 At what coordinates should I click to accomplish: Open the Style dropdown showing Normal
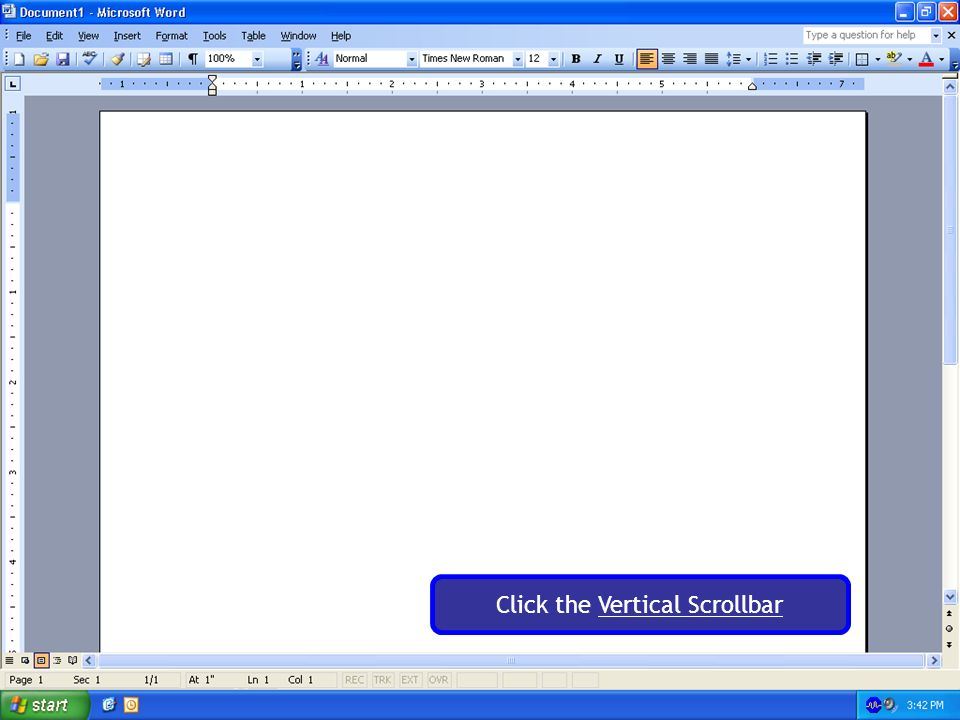point(411,59)
